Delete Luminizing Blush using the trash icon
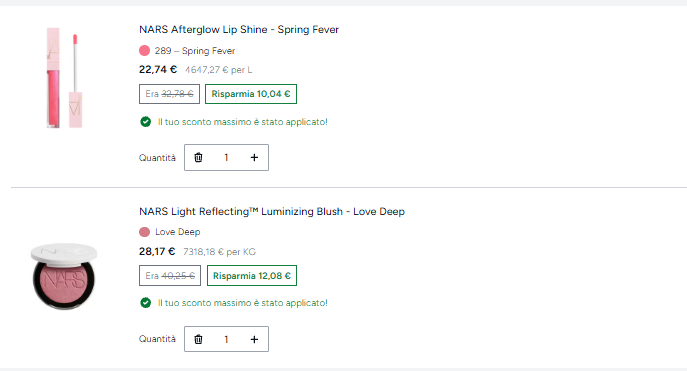 (198, 339)
